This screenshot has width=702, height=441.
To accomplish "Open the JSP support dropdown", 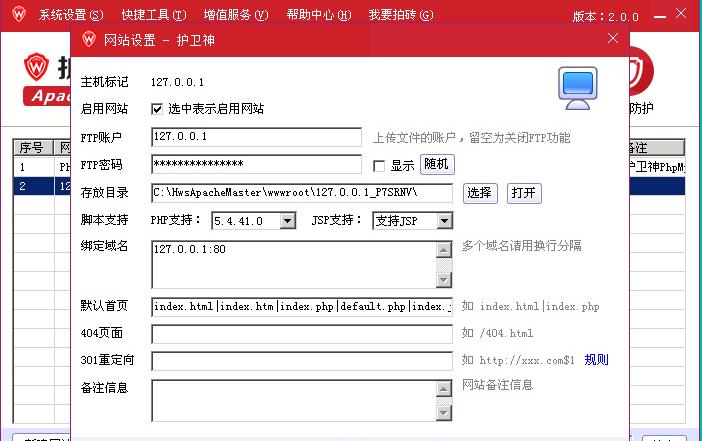I will point(444,221).
